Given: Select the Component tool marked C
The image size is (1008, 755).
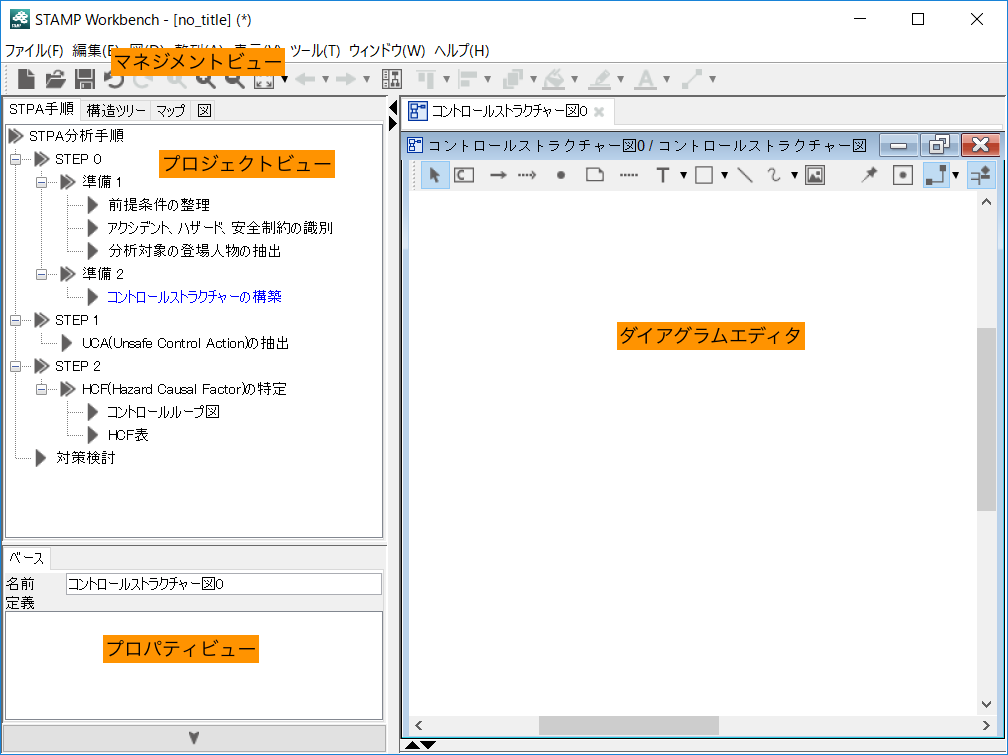Looking at the screenshot, I should [x=464, y=175].
